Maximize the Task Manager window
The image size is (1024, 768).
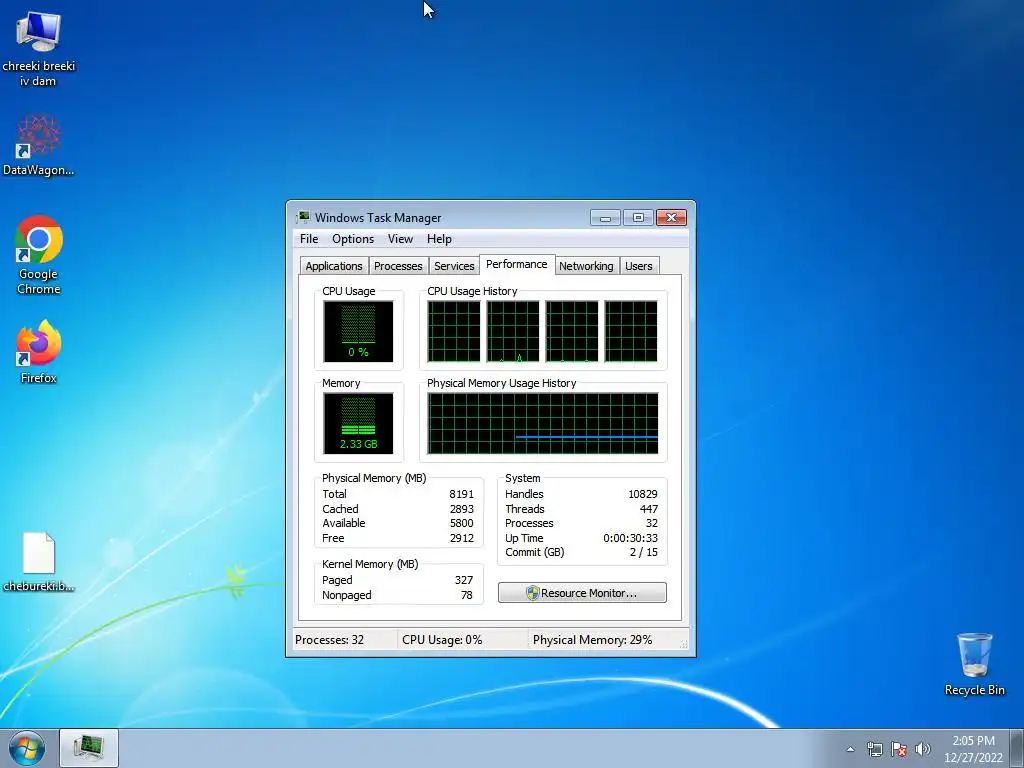coord(638,217)
